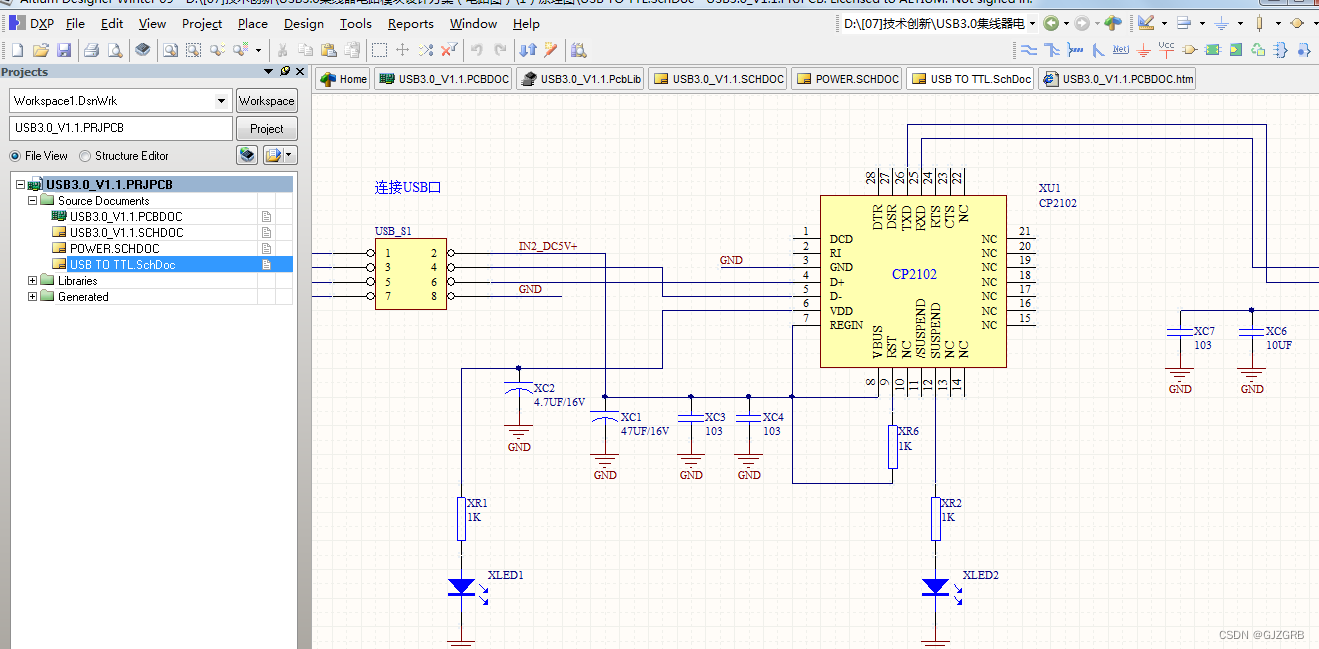Click the GND power port icon
This screenshot has height=649, width=1319.
click(x=1144, y=49)
